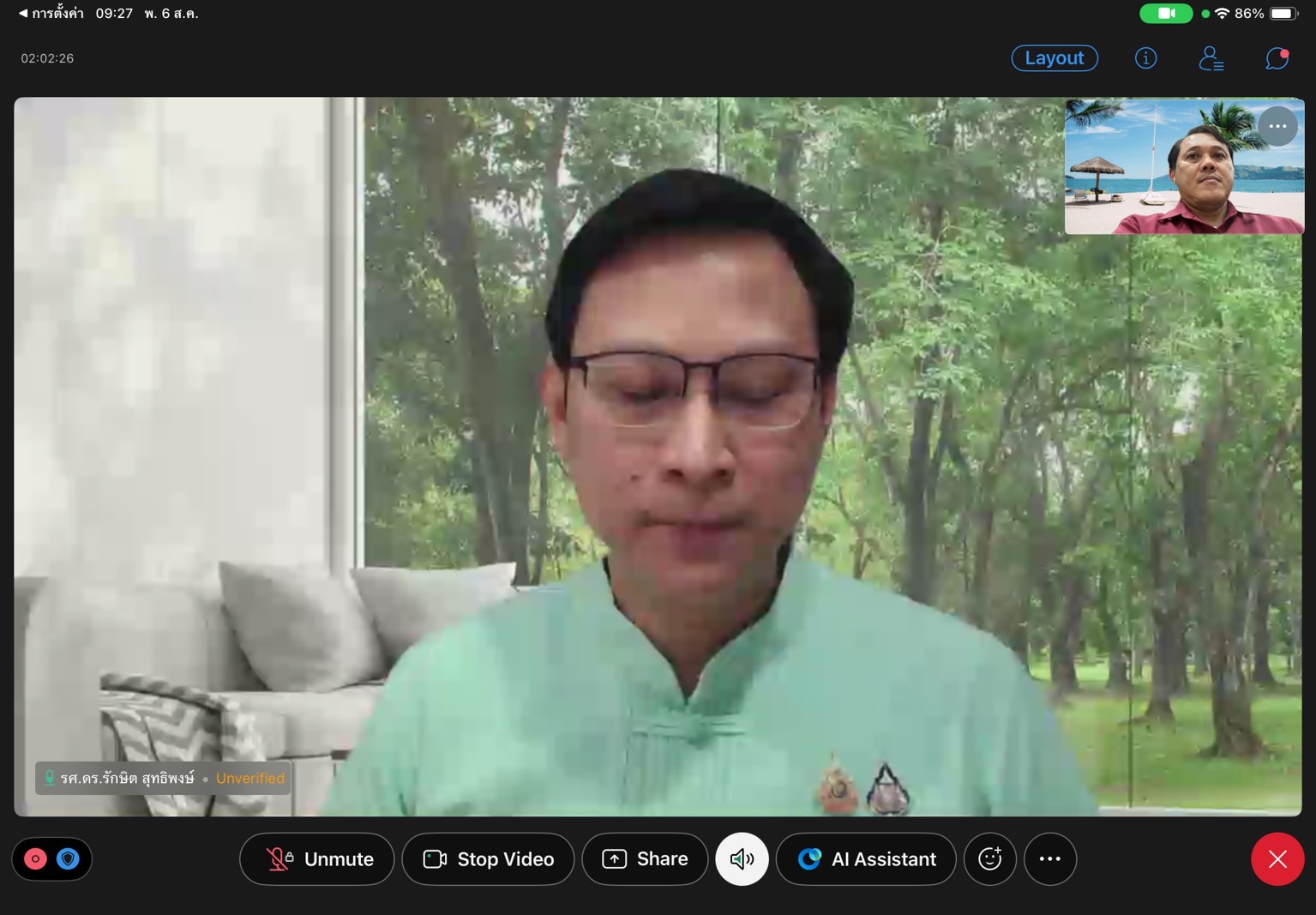Viewport: 1316px width, 915px height.
Task: Open the meeting info icon
Action: point(1145,57)
